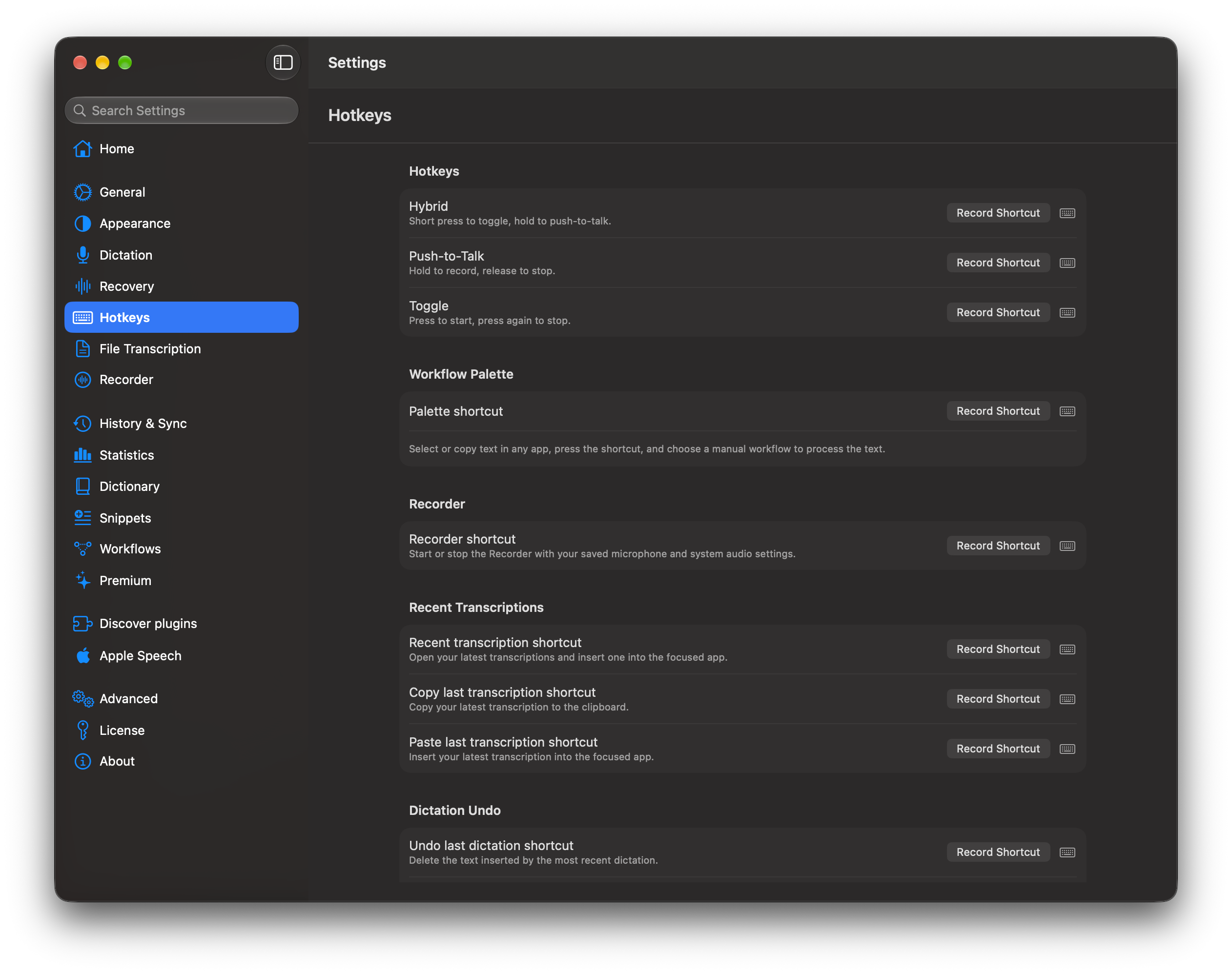Image resolution: width=1232 pixels, height=974 pixels.
Task: Record Shortcut for Paste last transcription
Action: tap(998, 748)
